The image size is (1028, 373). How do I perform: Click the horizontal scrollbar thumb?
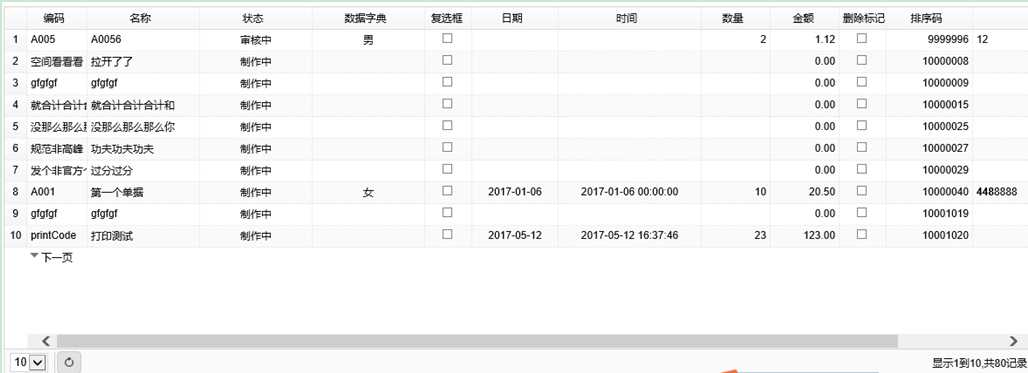click(x=477, y=341)
